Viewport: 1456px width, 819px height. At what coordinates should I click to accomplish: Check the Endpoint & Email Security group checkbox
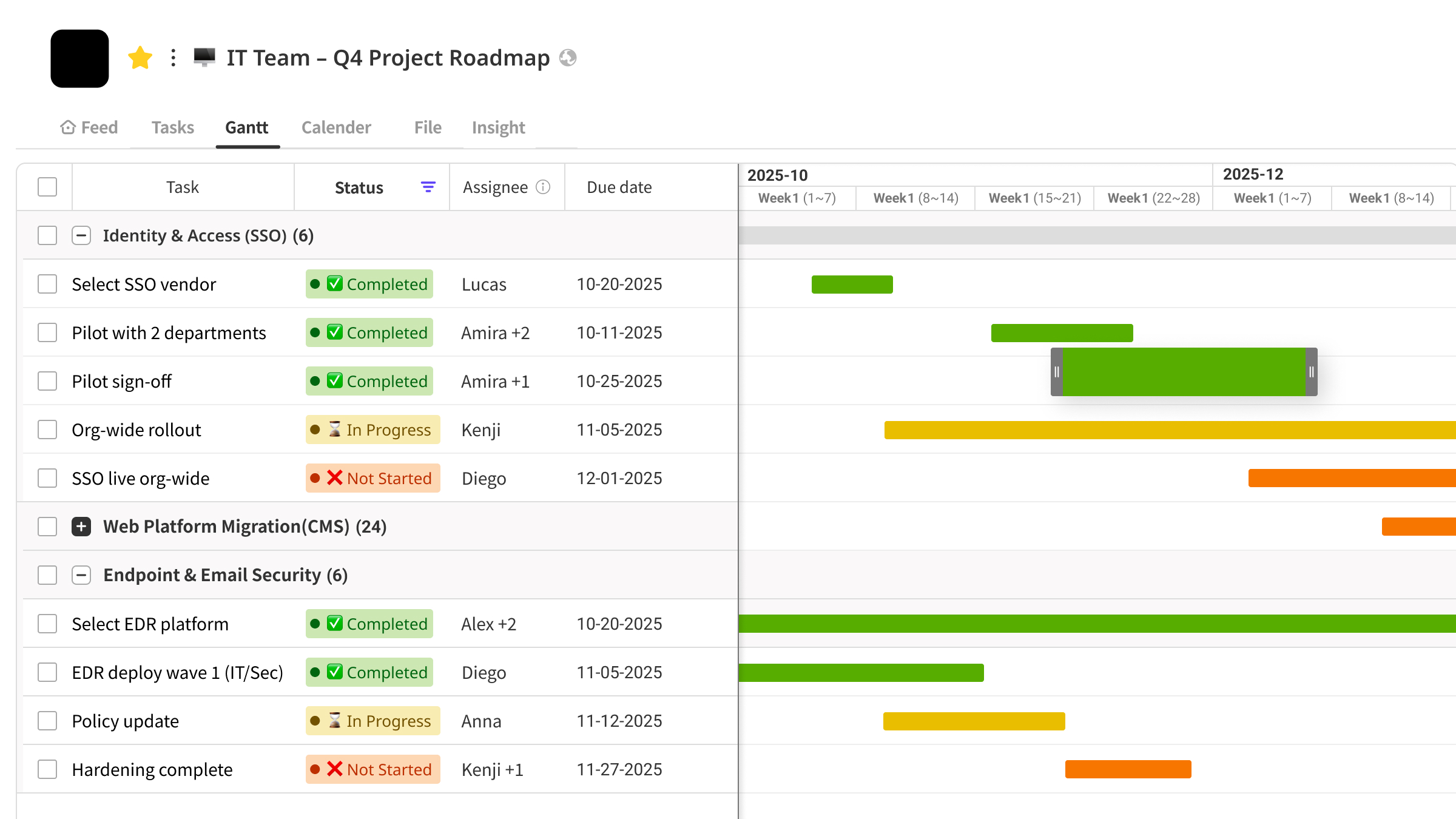point(47,575)
